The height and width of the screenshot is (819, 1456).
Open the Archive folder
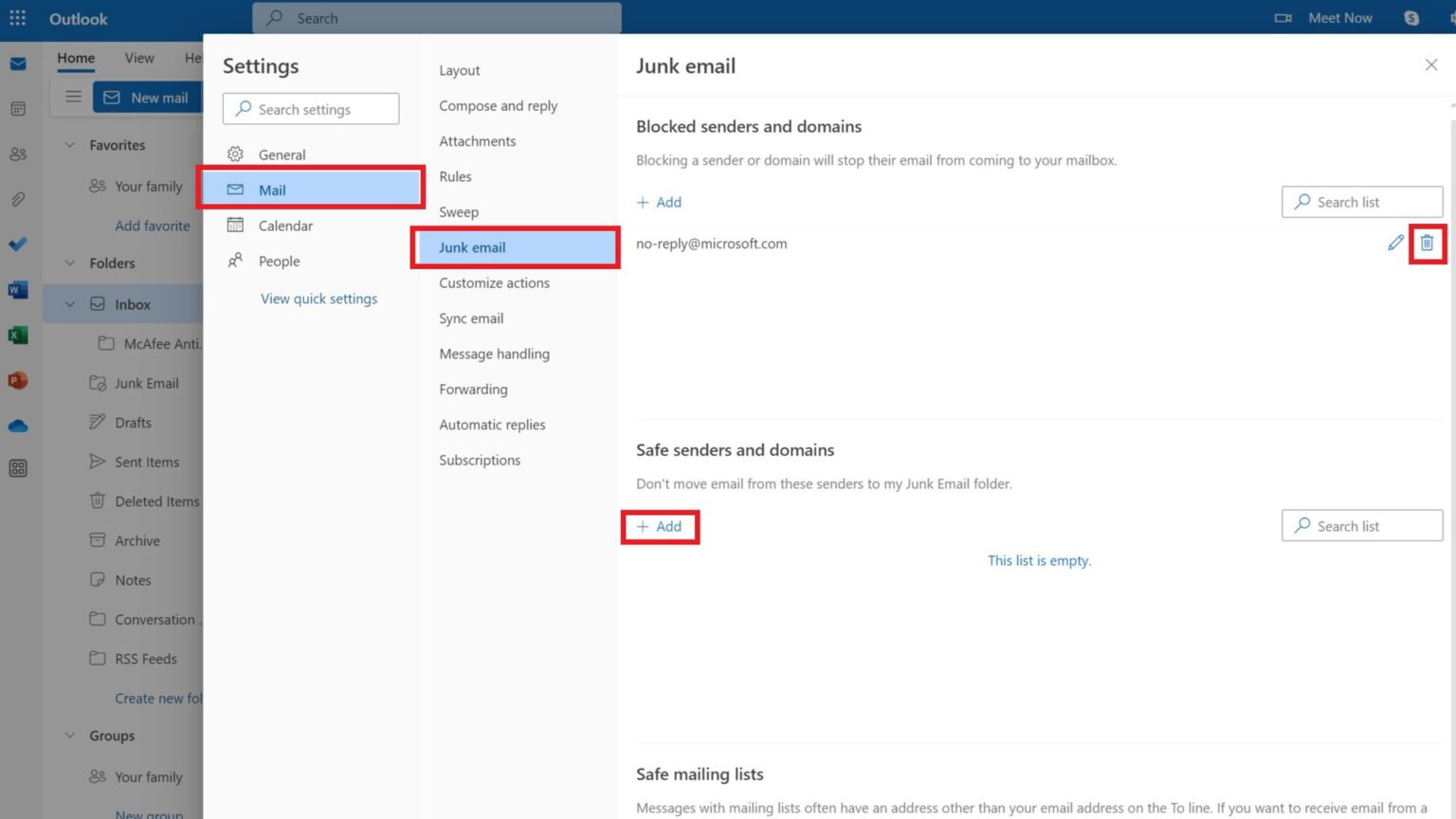(125, 540)
